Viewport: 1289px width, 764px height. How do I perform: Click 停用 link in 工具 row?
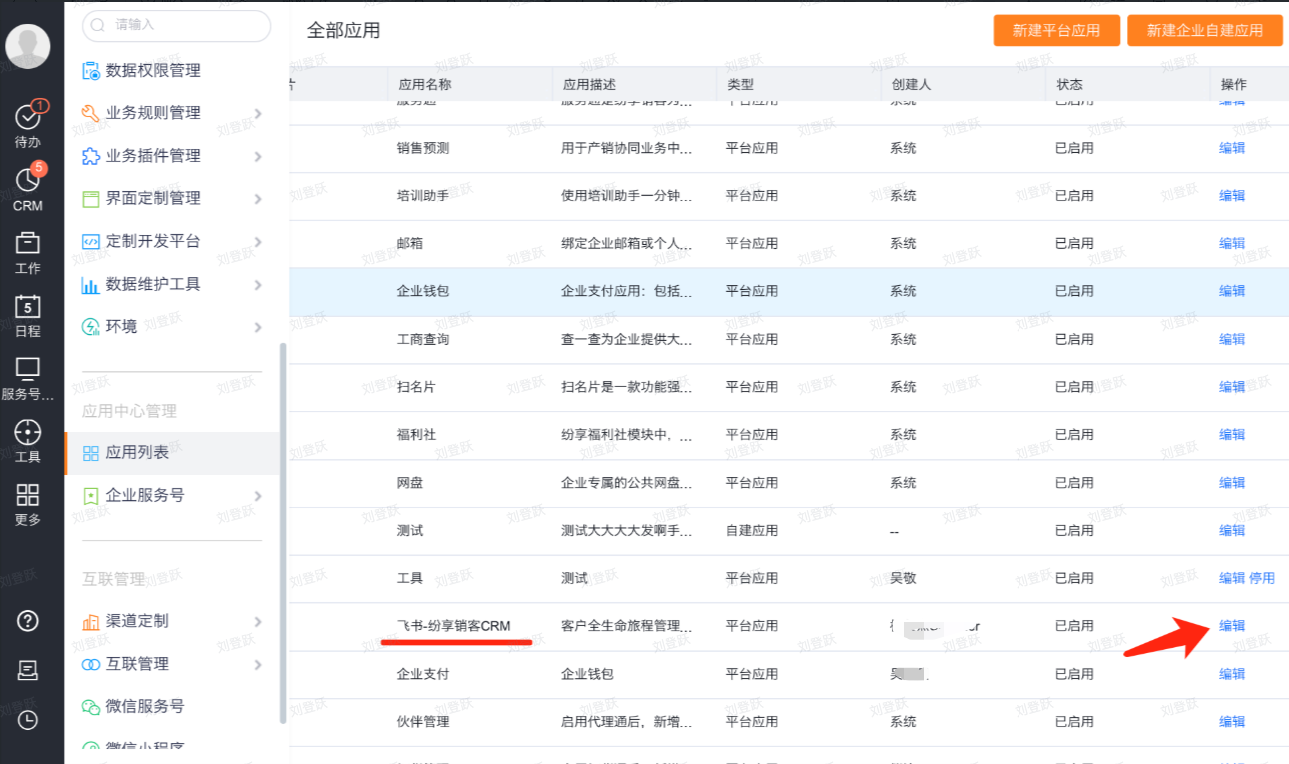coord(1262,578)
